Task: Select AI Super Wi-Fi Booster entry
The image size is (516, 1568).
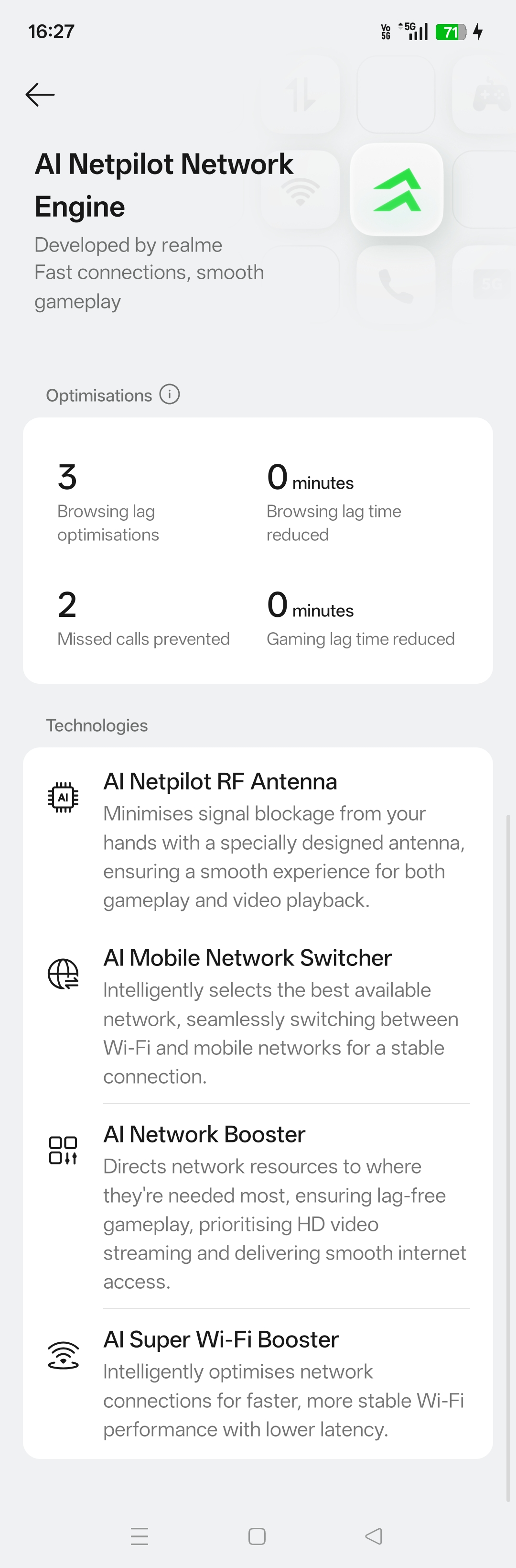Action: click(x=221, y=1340)
